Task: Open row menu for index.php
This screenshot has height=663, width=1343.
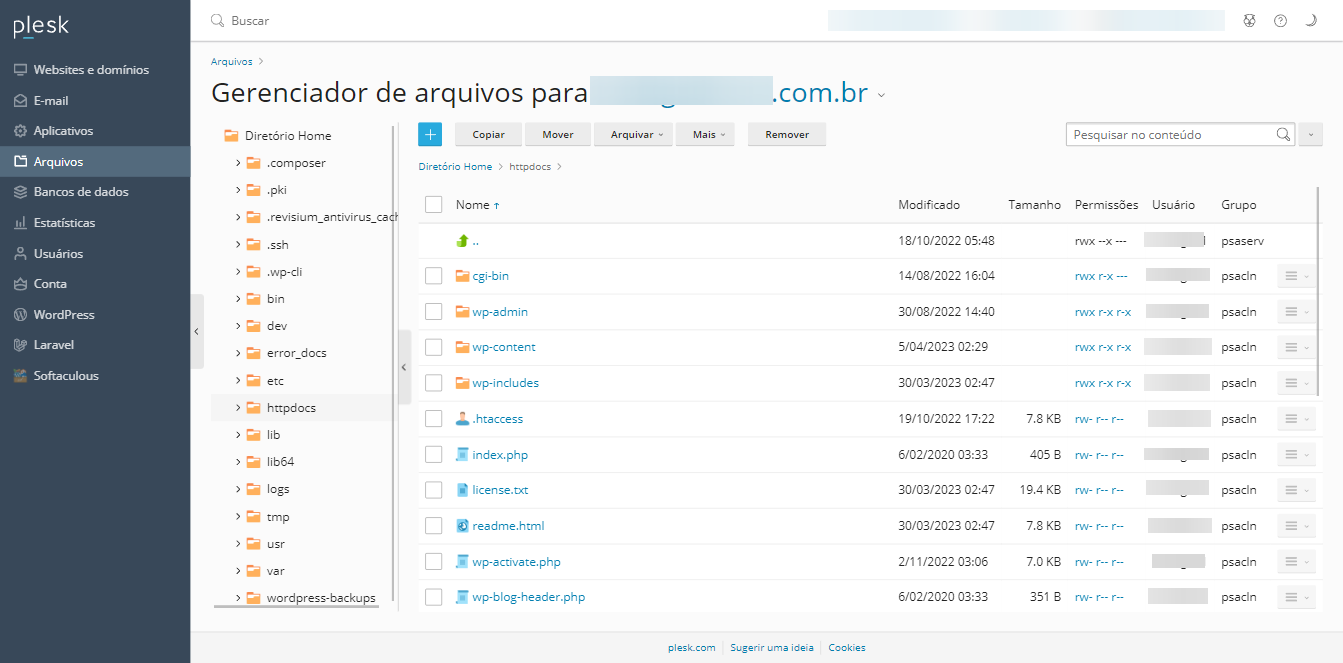Action: tap(1297, 455)
